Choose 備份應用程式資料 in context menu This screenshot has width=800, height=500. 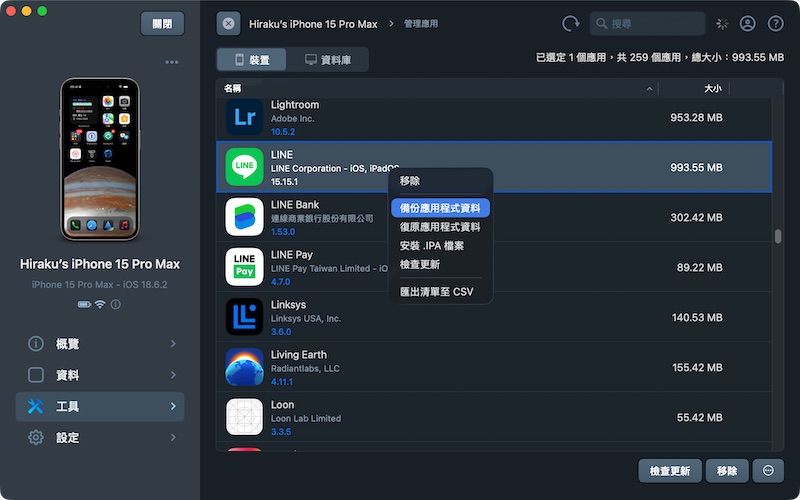point(440,208)
